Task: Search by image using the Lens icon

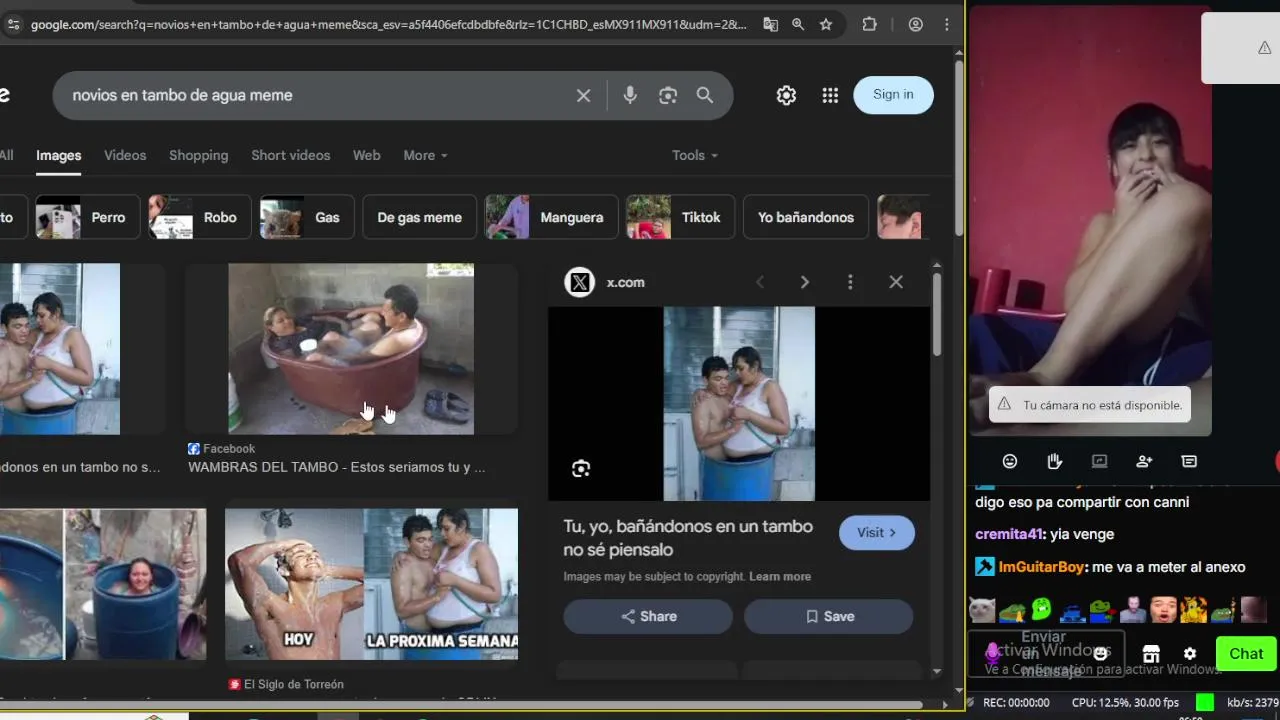Action: pyautogui.click(x=668, y=95)
